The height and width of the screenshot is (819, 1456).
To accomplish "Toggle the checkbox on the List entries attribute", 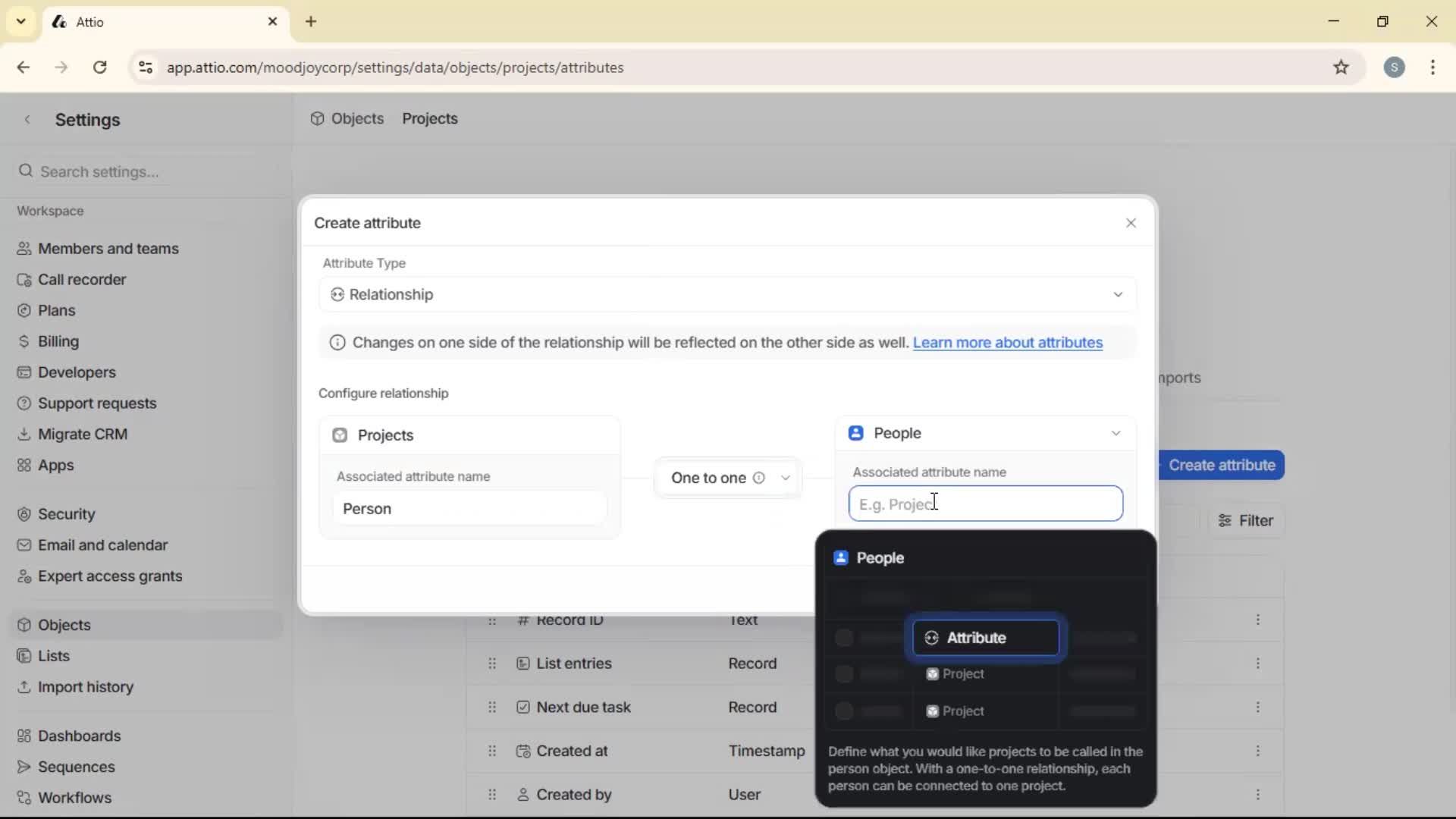I will coord(523,663).
